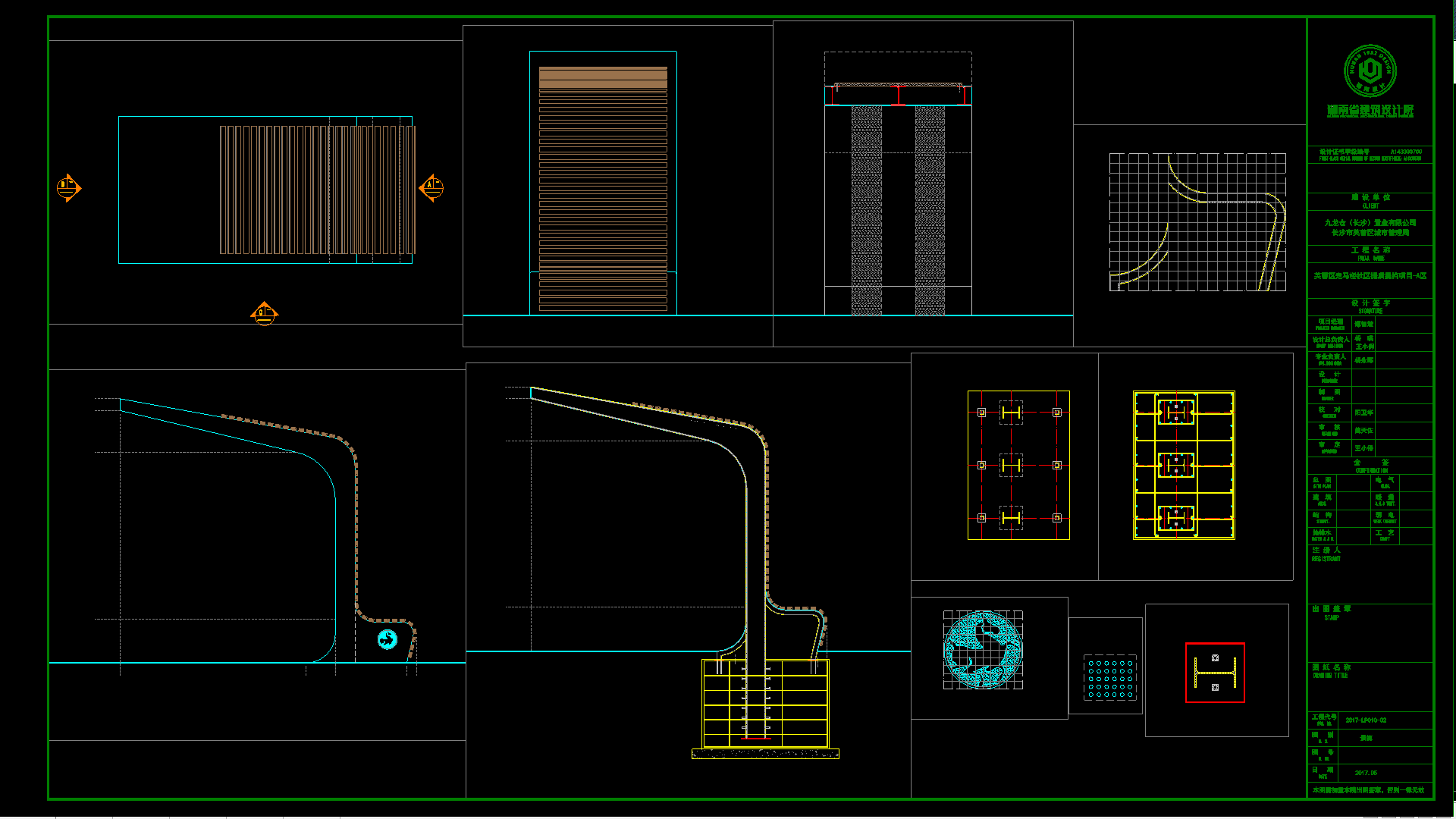Select the red-framed H-beam detail
Screen dimensions: 1456x819
click(x=1215, y=673)
